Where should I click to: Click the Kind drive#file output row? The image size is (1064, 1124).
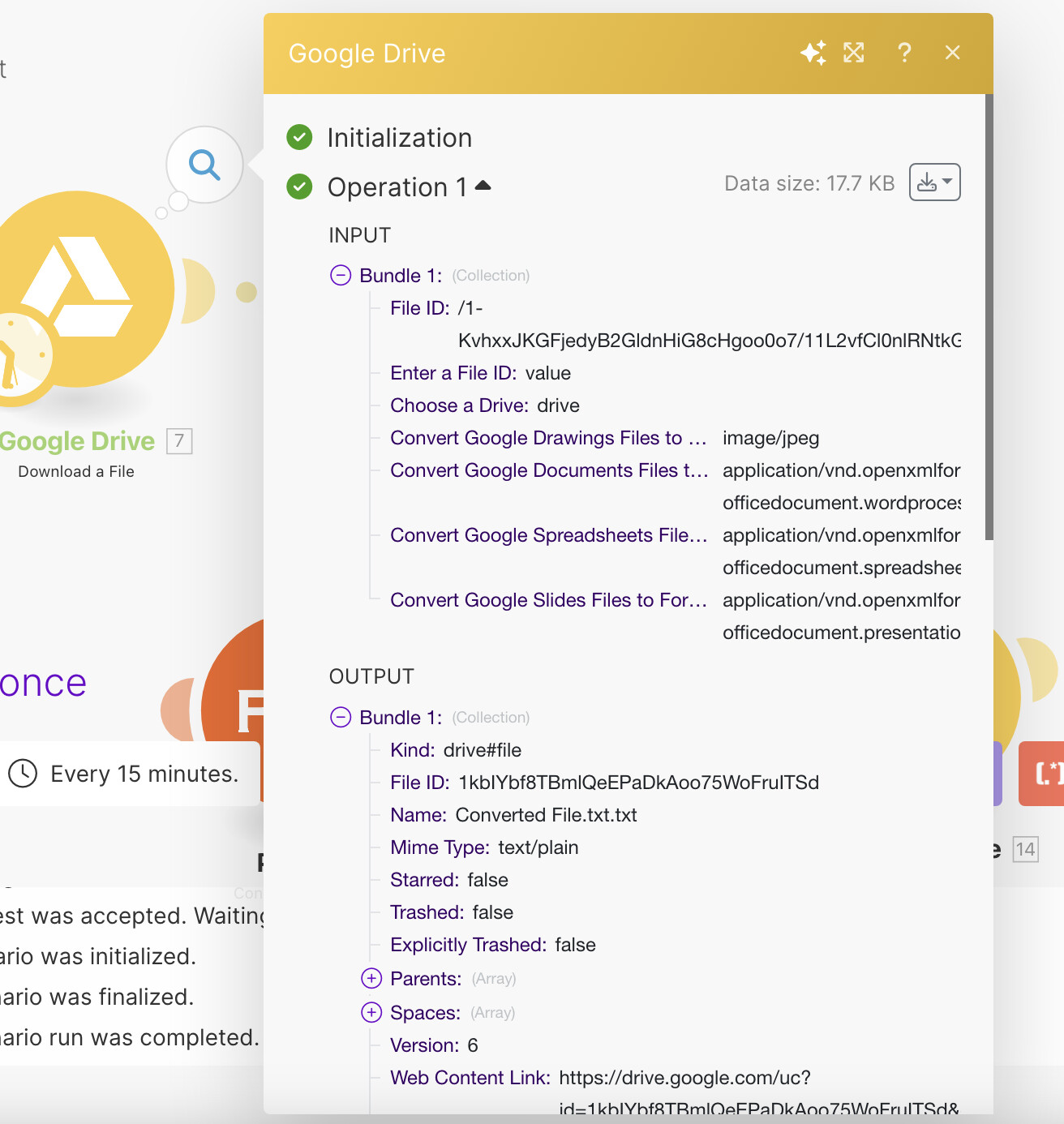click(456, 750)
